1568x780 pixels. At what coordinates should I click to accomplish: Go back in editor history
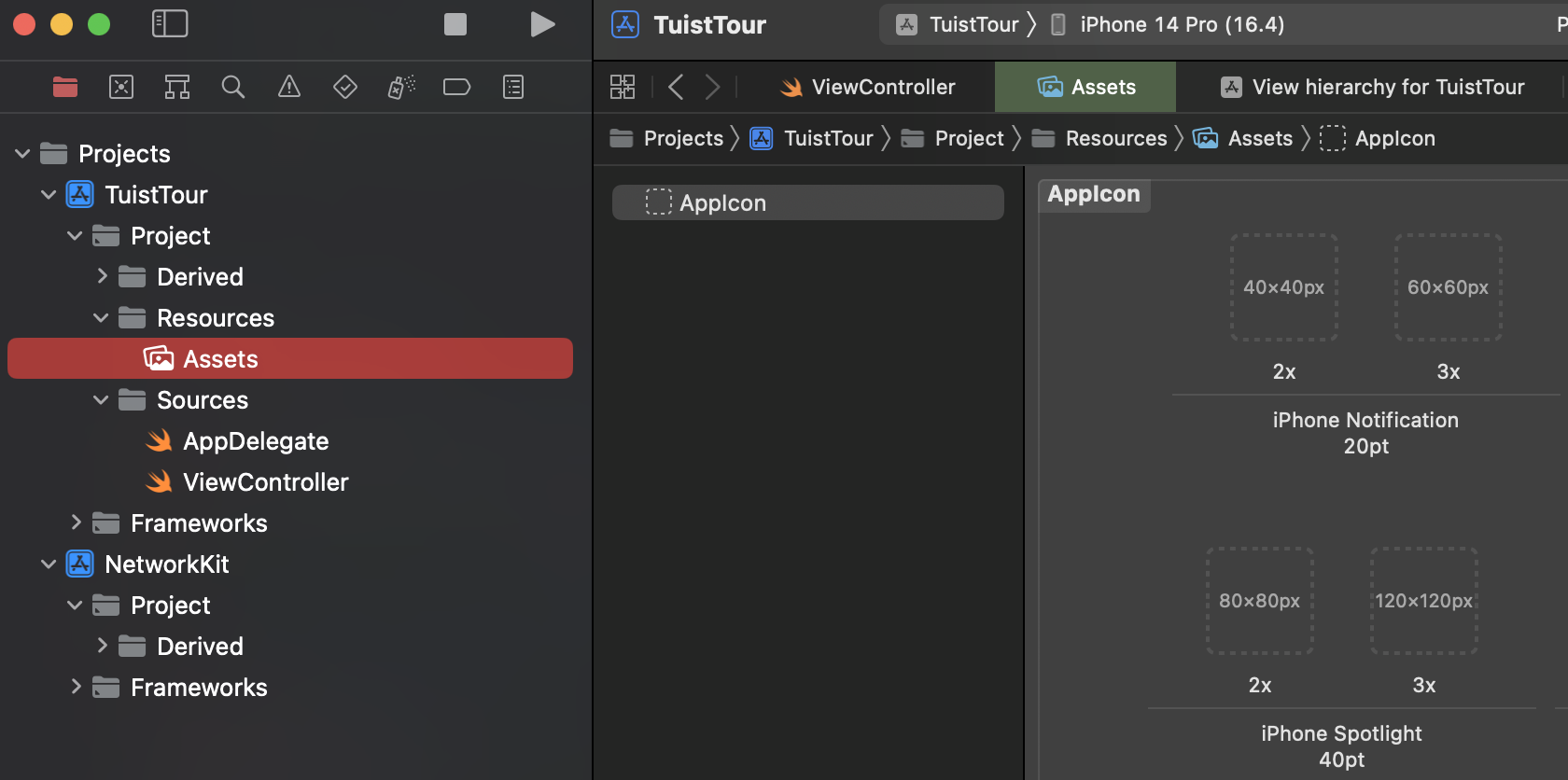[x=677, y=87]
